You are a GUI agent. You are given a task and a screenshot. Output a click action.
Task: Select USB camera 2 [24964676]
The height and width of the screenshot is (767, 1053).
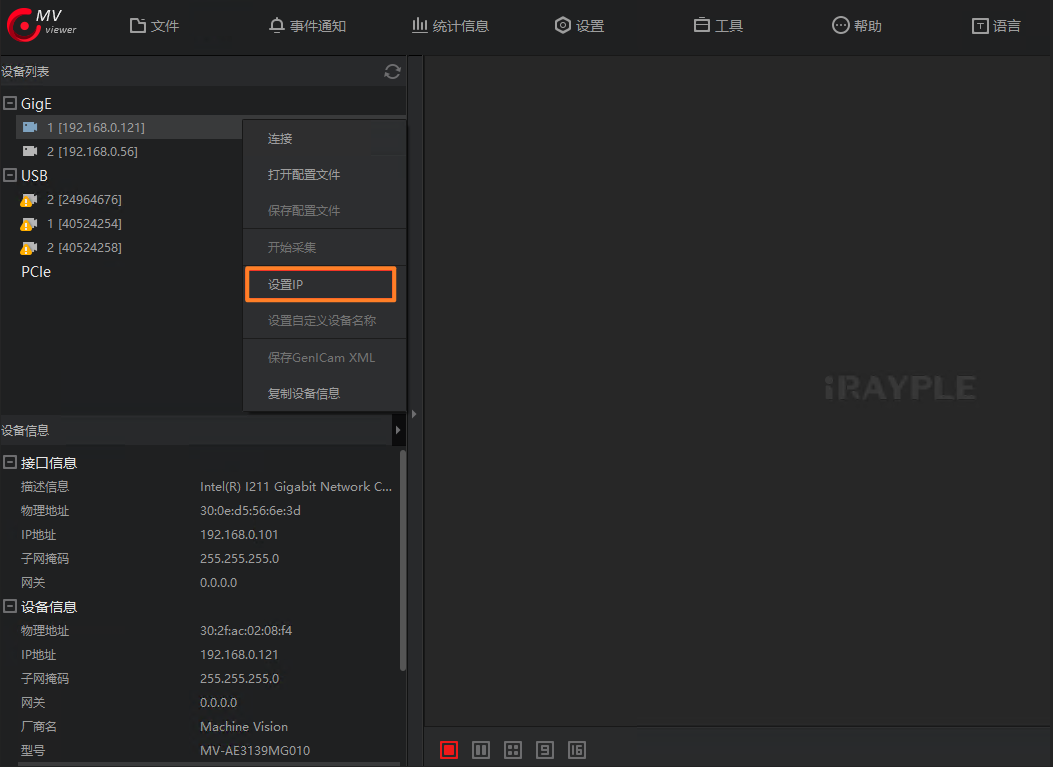click(83, 200)
